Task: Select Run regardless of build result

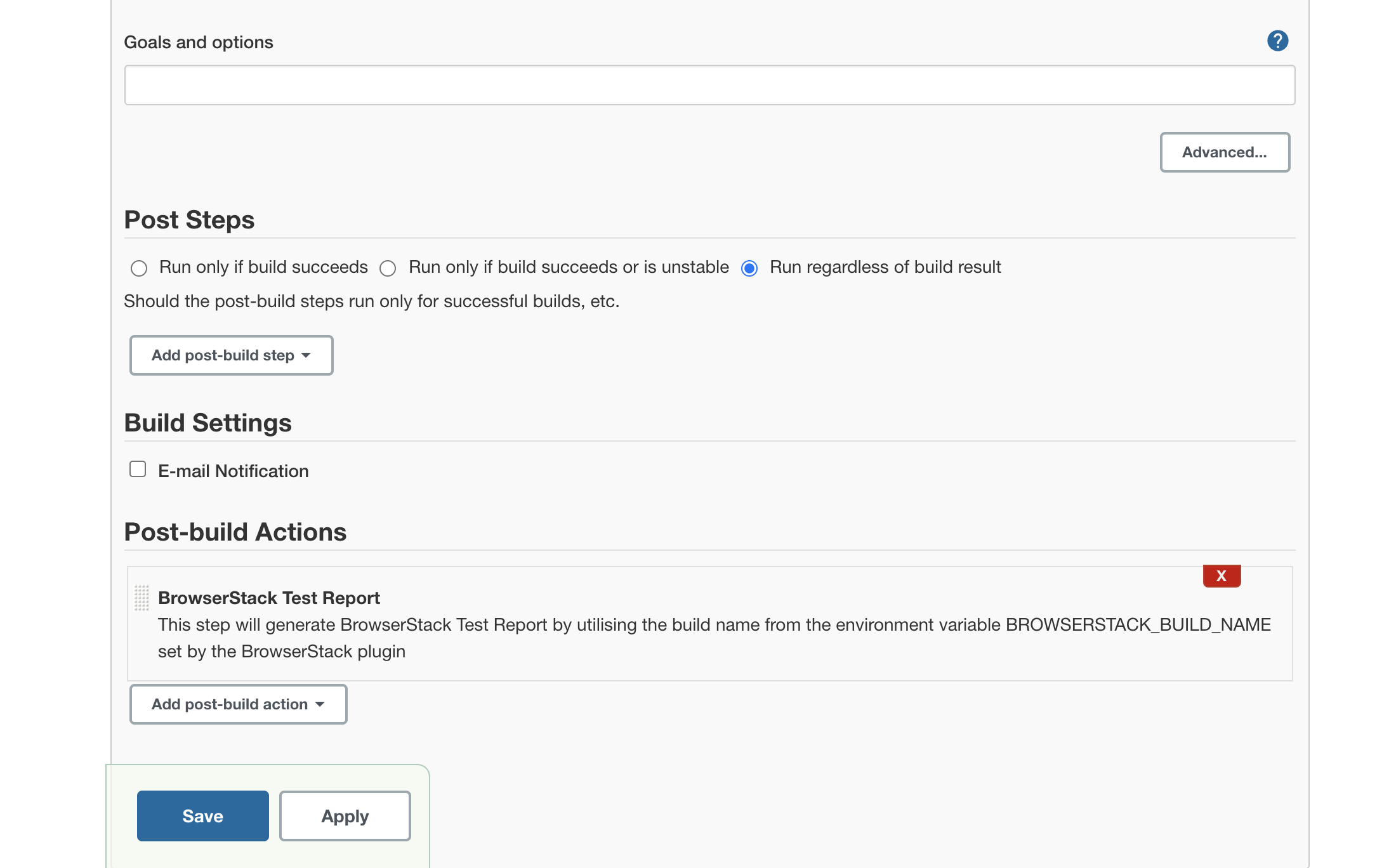Action: 750,268
